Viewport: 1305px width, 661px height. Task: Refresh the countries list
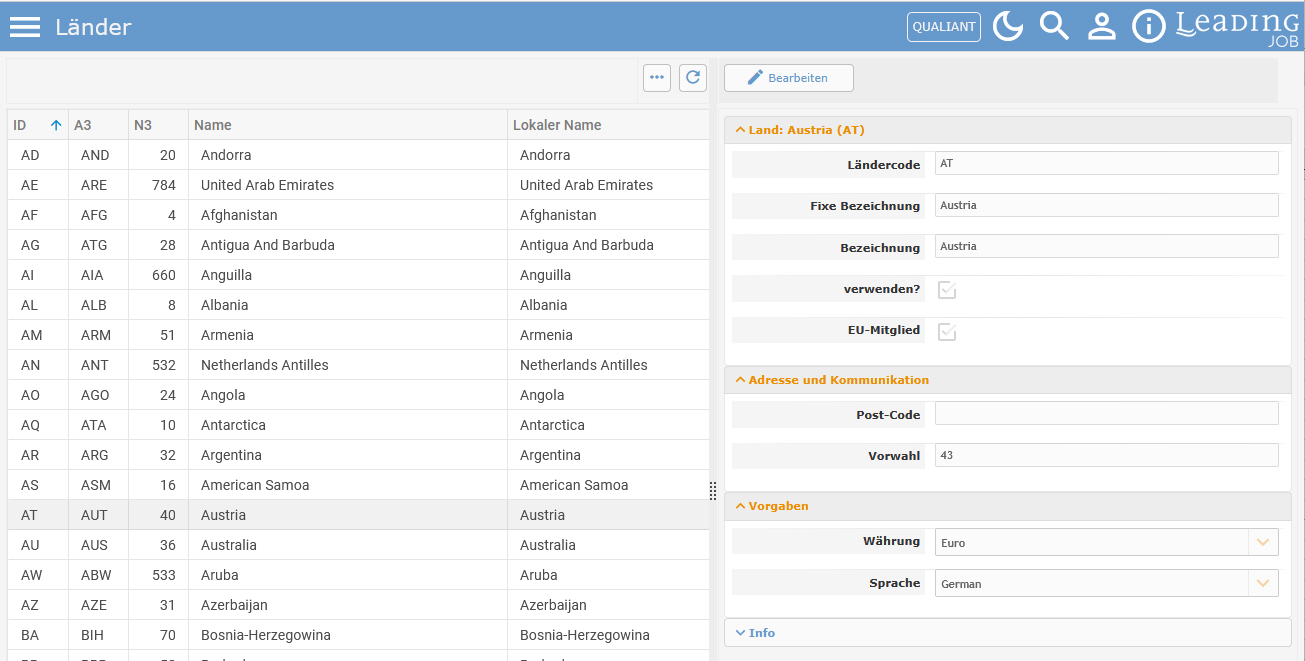click(693, 78)
